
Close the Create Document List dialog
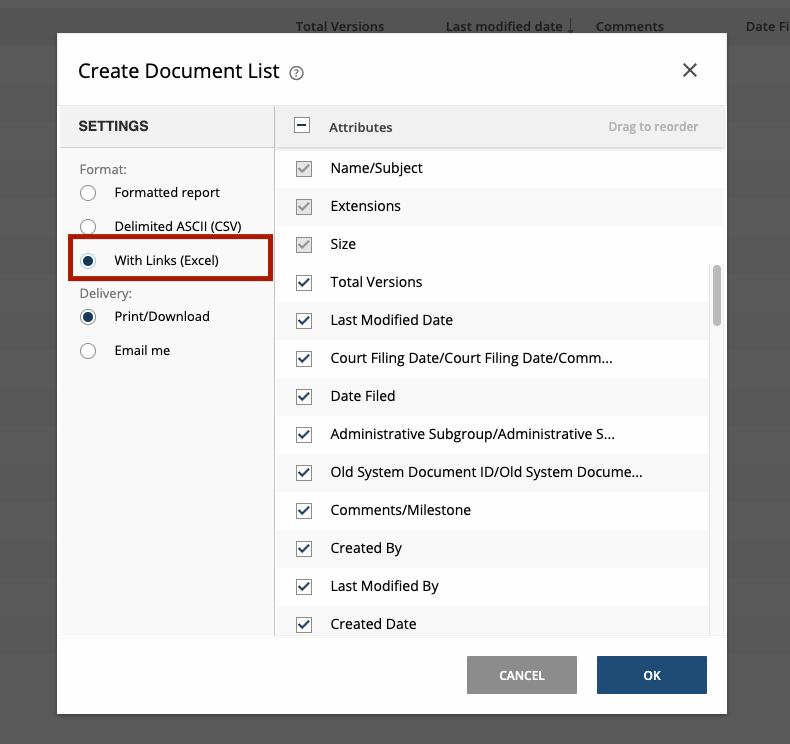pos(689,70)
